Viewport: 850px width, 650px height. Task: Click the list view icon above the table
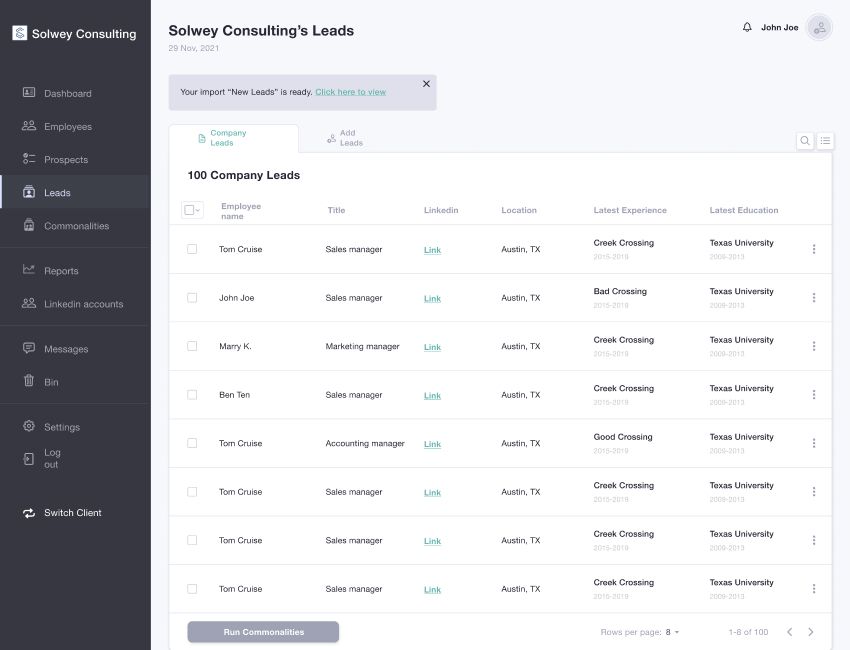point(825,141)
